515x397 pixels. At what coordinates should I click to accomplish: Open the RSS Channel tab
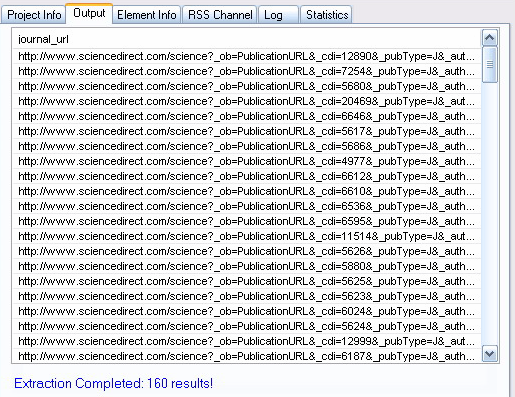pyautogui.click(x=220, y=15)
